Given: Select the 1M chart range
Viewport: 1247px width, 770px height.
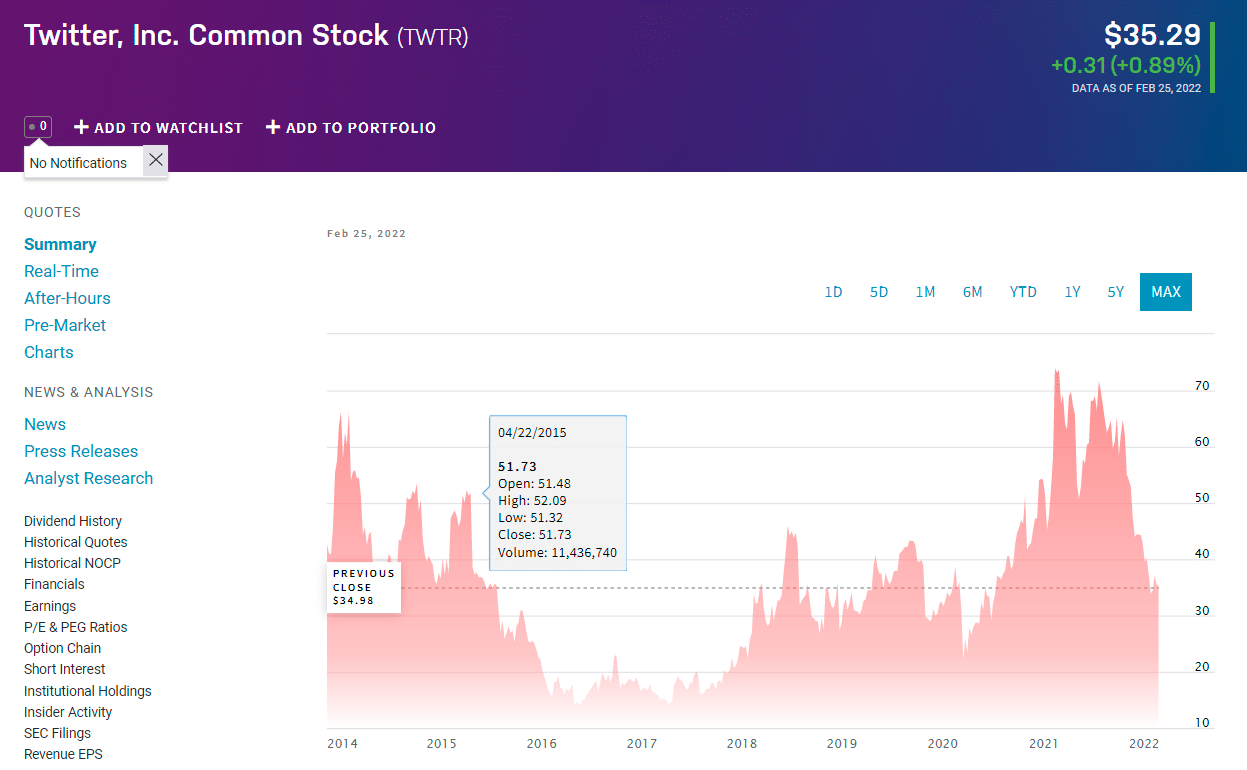Looking at the screenshot, I should (x=925, y=292).
